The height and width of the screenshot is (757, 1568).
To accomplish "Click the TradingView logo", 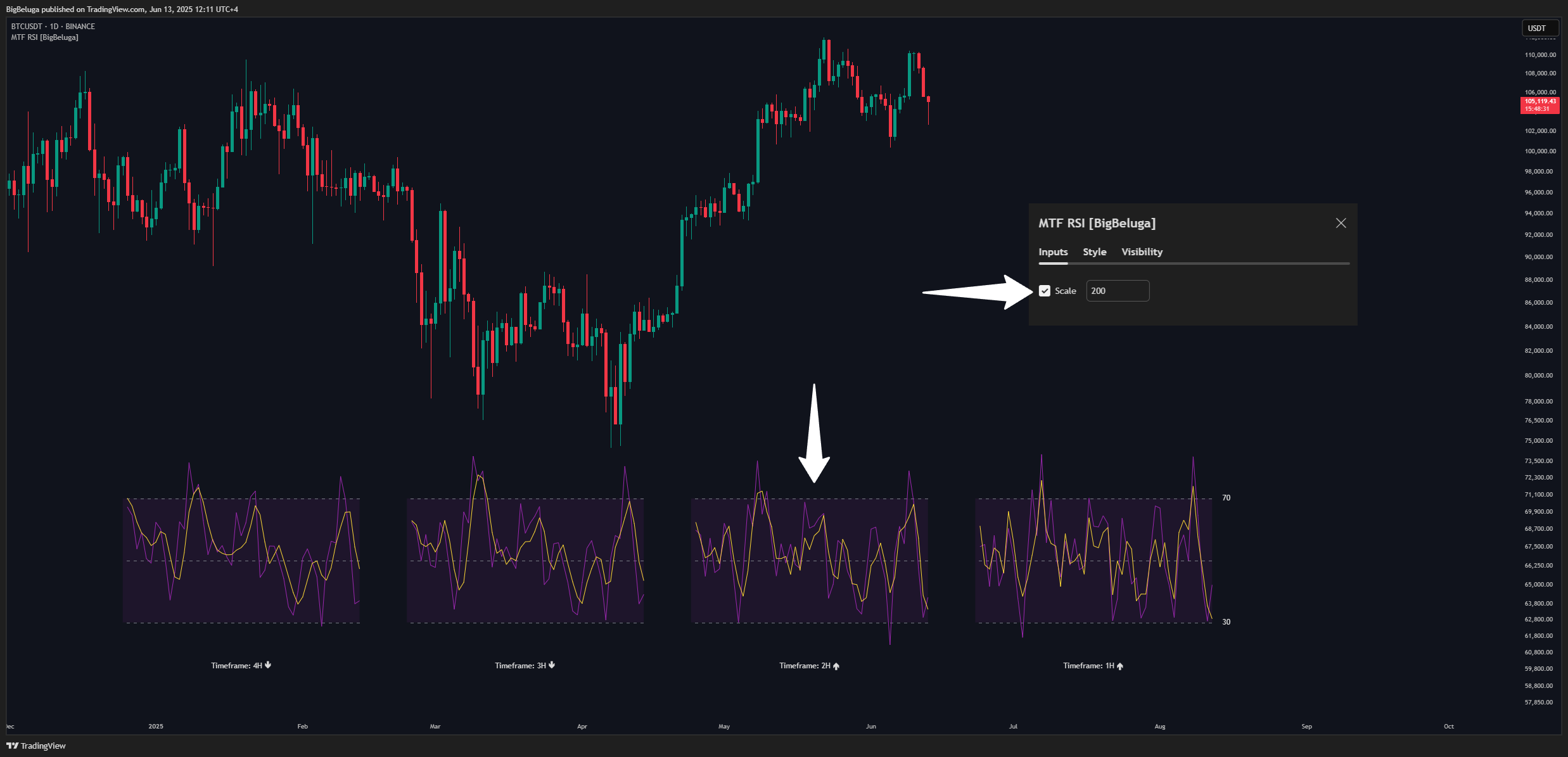I will pyautogui.click(x=36, y=746).
